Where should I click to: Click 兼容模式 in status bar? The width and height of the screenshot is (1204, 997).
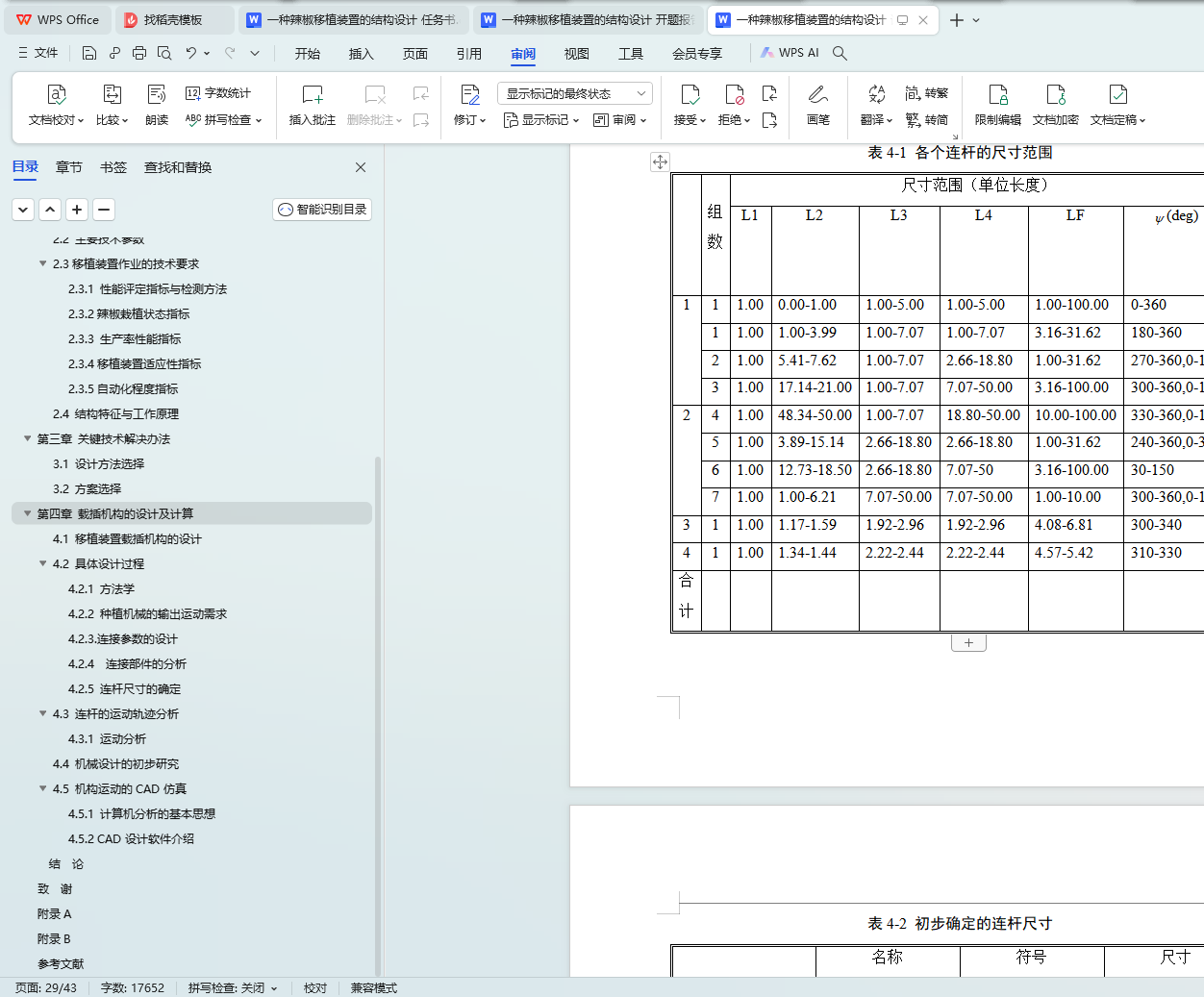(374, 987)
